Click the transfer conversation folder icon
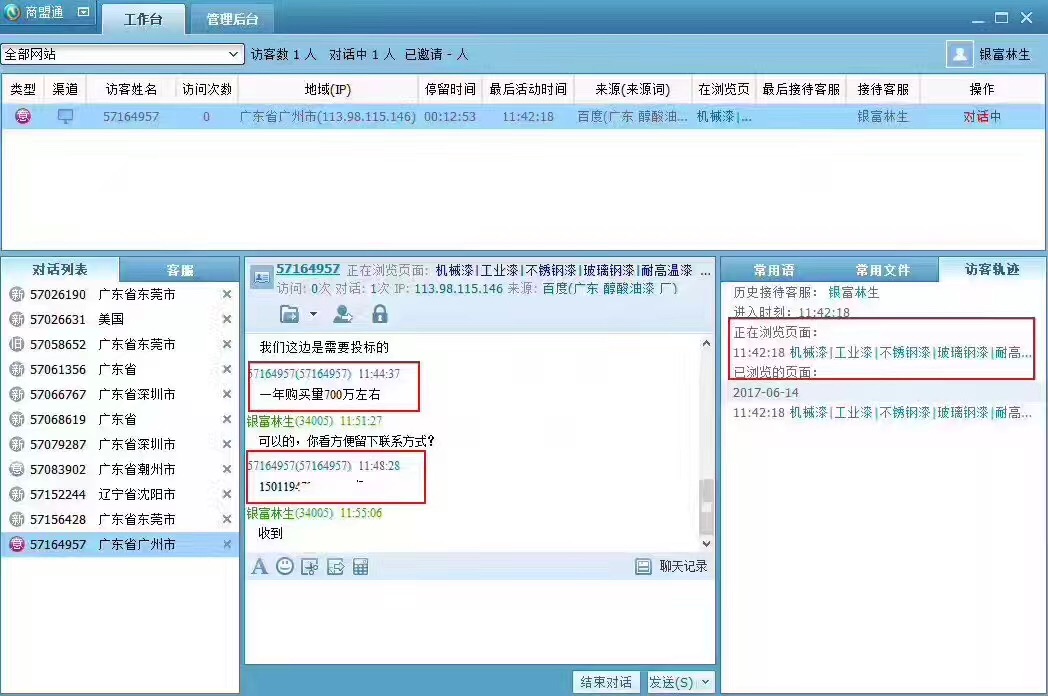The image size is (1048, 696). (288, 314)
